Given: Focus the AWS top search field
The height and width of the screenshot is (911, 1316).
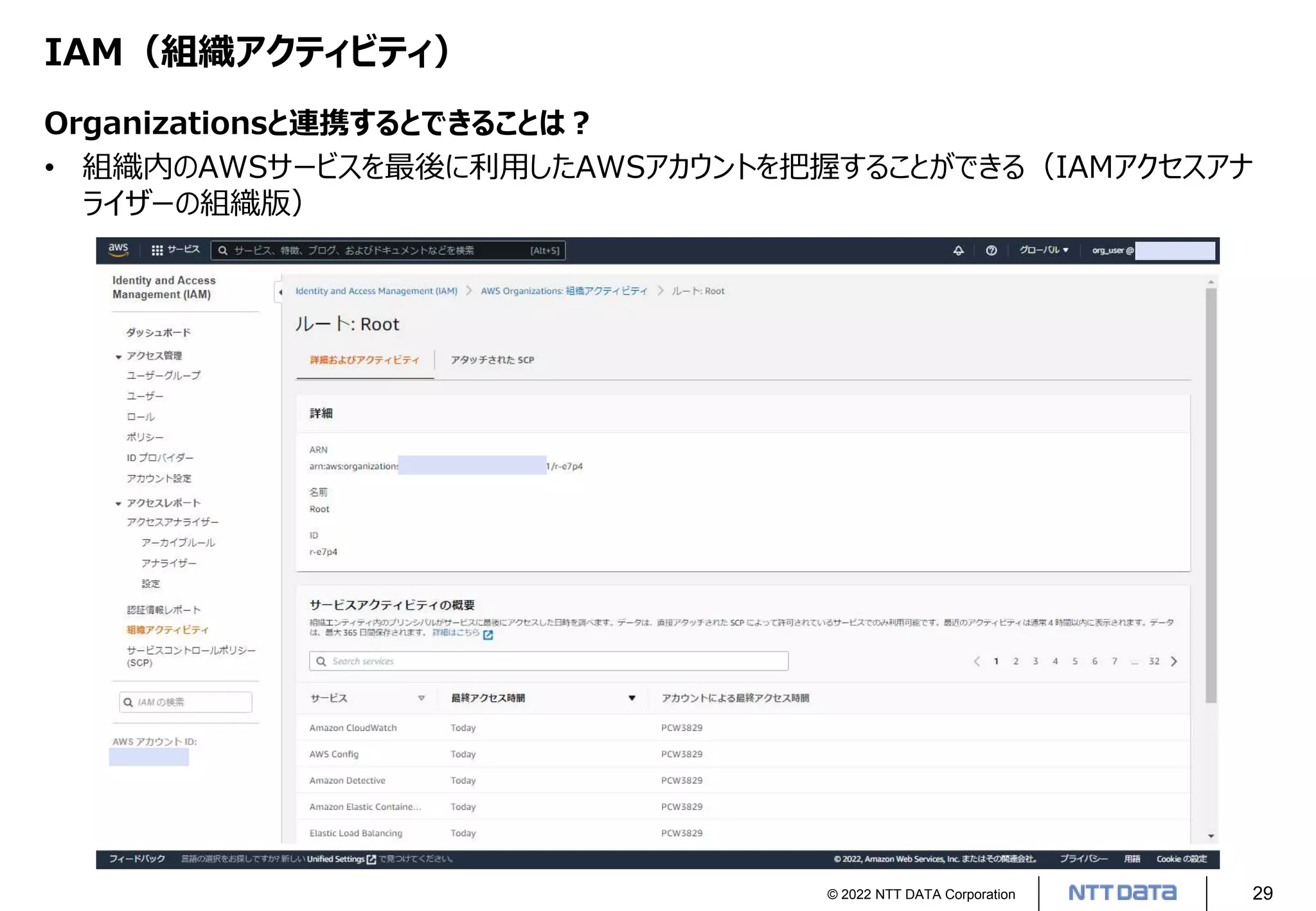Looking at the screenshot, I should [x=388, y=251].
